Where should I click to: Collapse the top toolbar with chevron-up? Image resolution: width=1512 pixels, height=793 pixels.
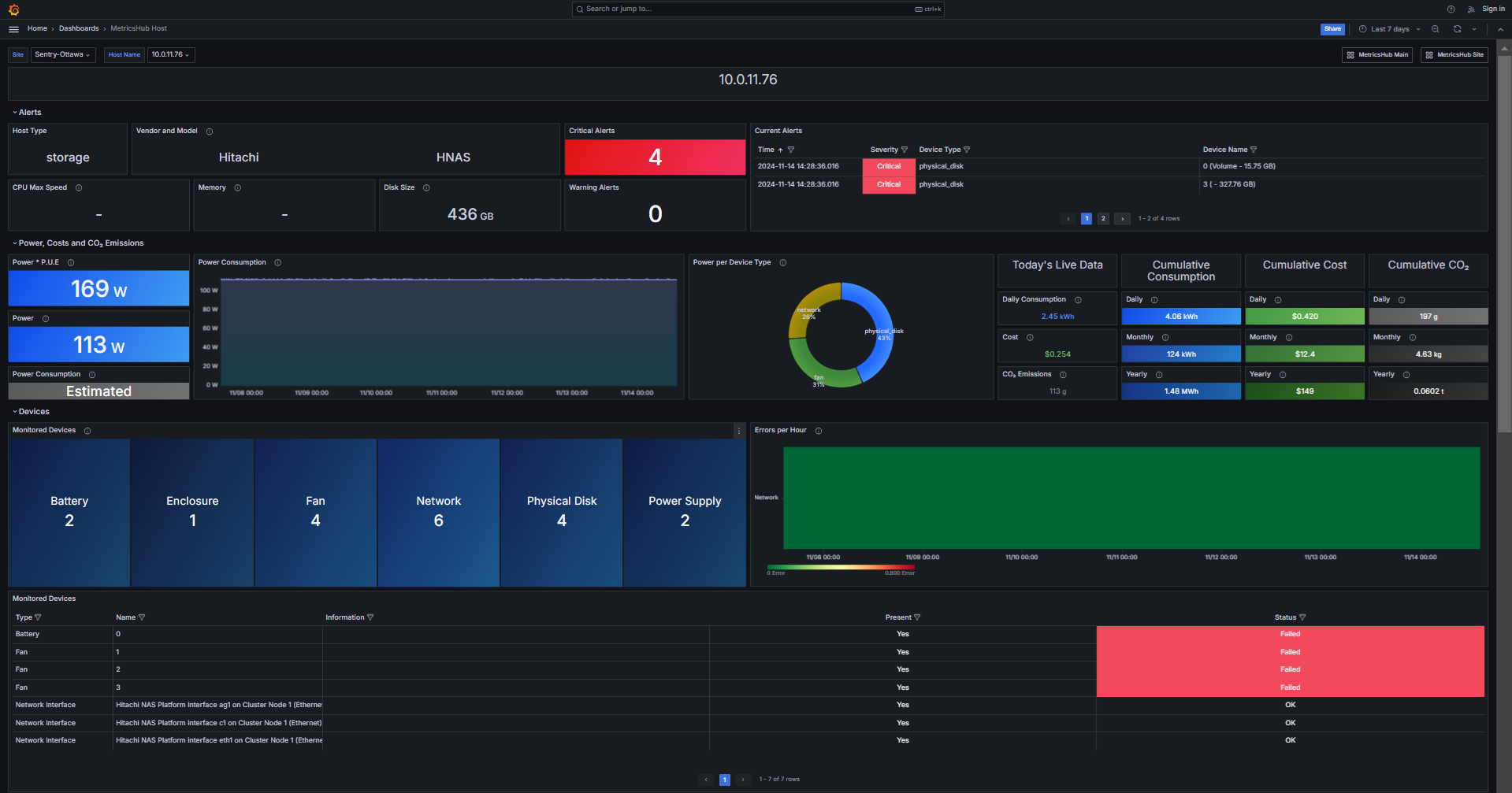pos(1500,29)
